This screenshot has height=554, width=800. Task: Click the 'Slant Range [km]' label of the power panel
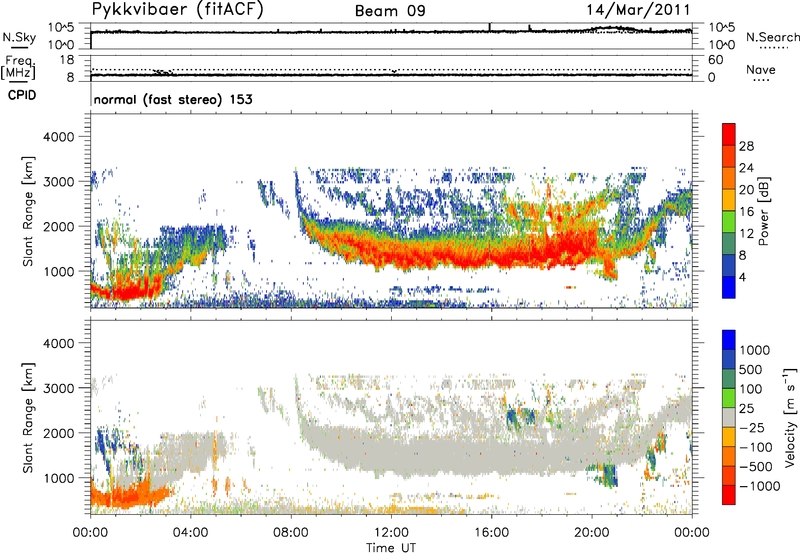28,211
